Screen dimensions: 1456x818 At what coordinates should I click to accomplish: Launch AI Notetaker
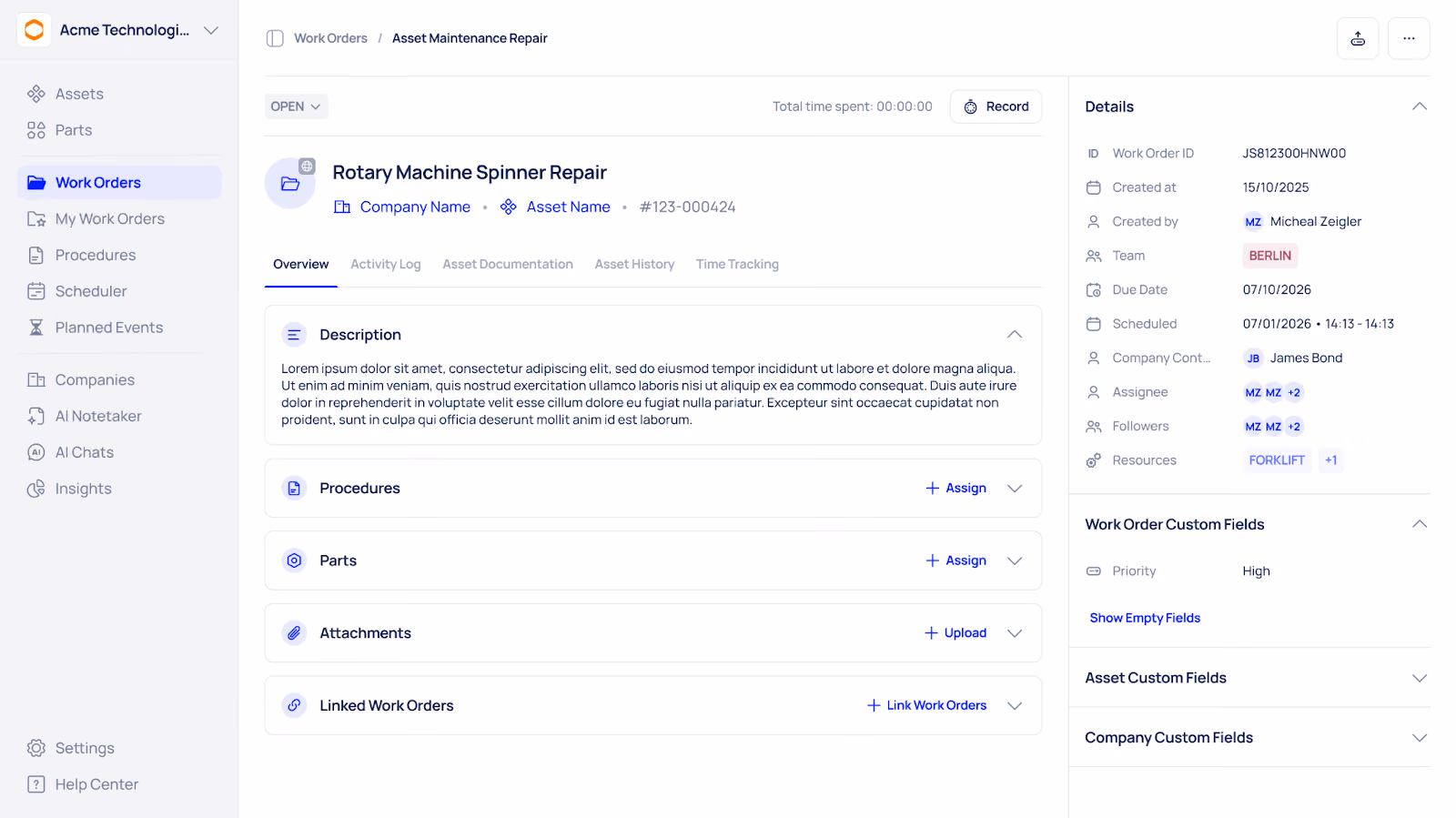tap(119, 416)
